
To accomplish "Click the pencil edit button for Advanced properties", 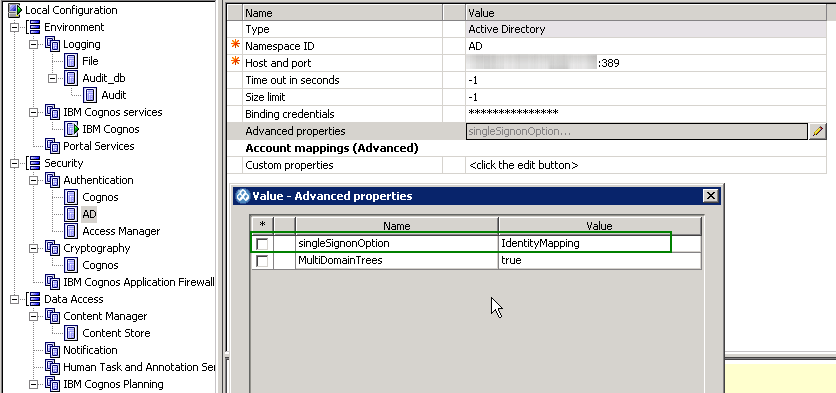I will [x=817, y=131].
